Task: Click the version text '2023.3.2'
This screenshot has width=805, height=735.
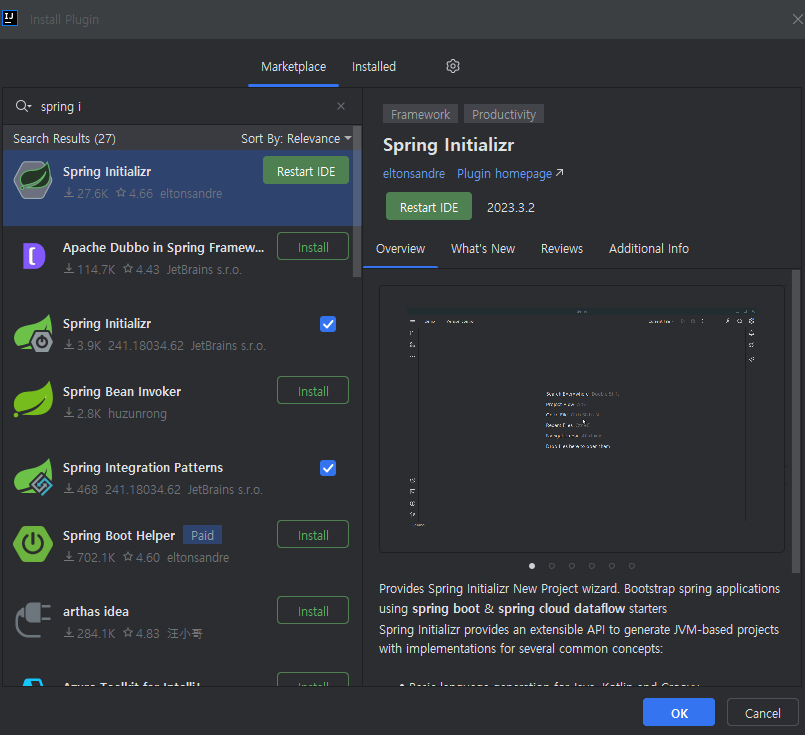Action: [x=510, y=207]
